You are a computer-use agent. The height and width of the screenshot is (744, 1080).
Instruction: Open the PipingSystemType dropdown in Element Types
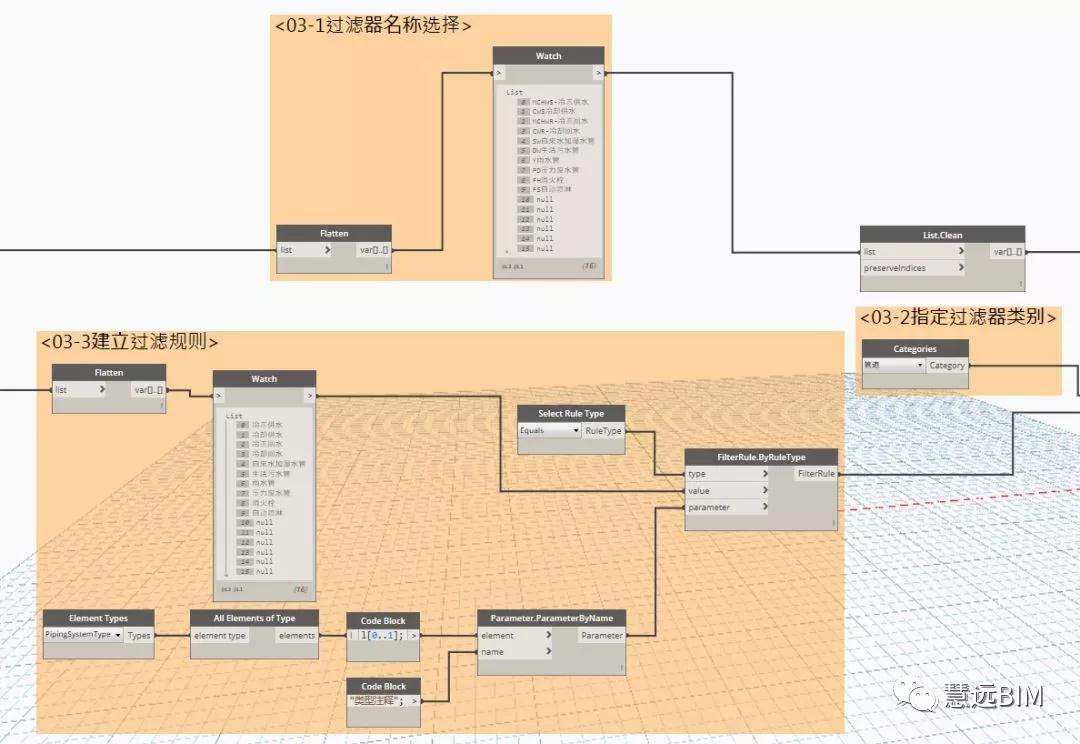pyautogui.click(x=83, y=634)
